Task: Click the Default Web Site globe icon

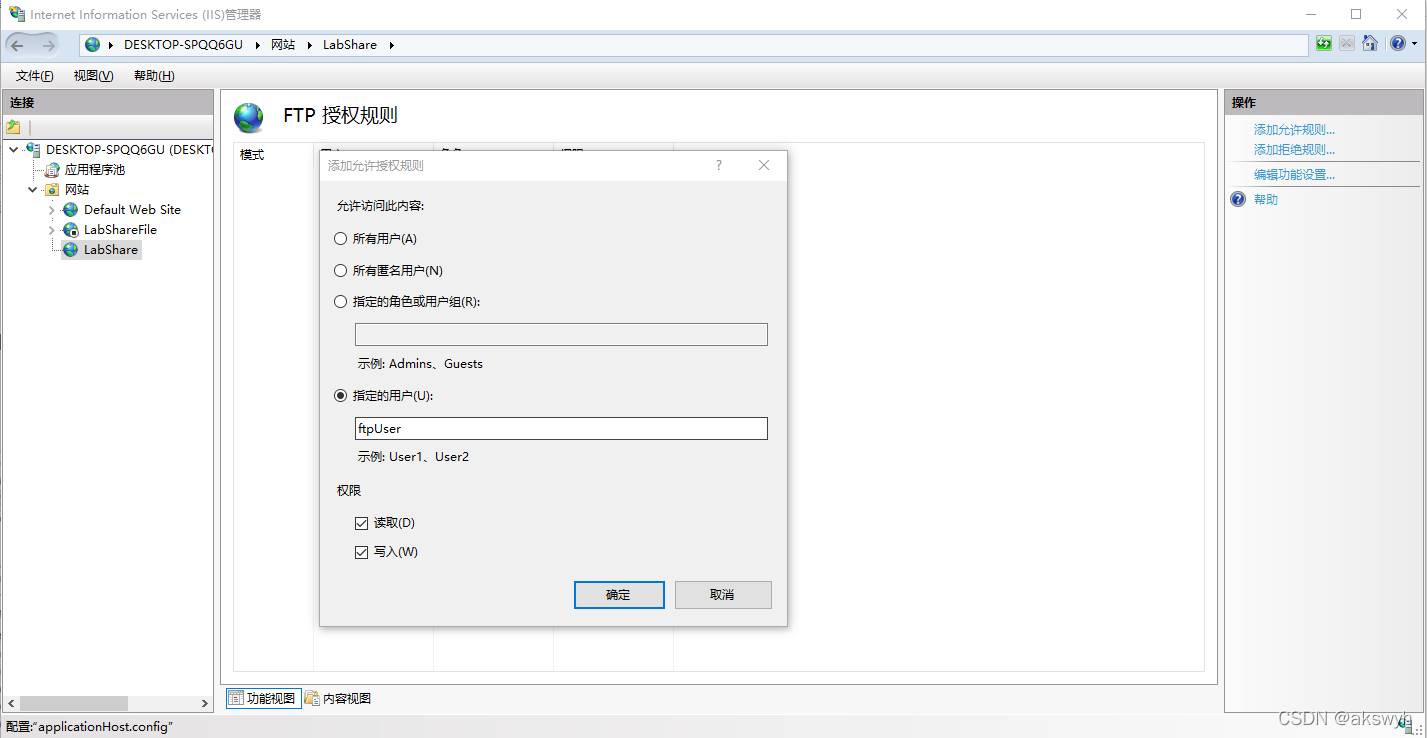Action: coord(70,210)
